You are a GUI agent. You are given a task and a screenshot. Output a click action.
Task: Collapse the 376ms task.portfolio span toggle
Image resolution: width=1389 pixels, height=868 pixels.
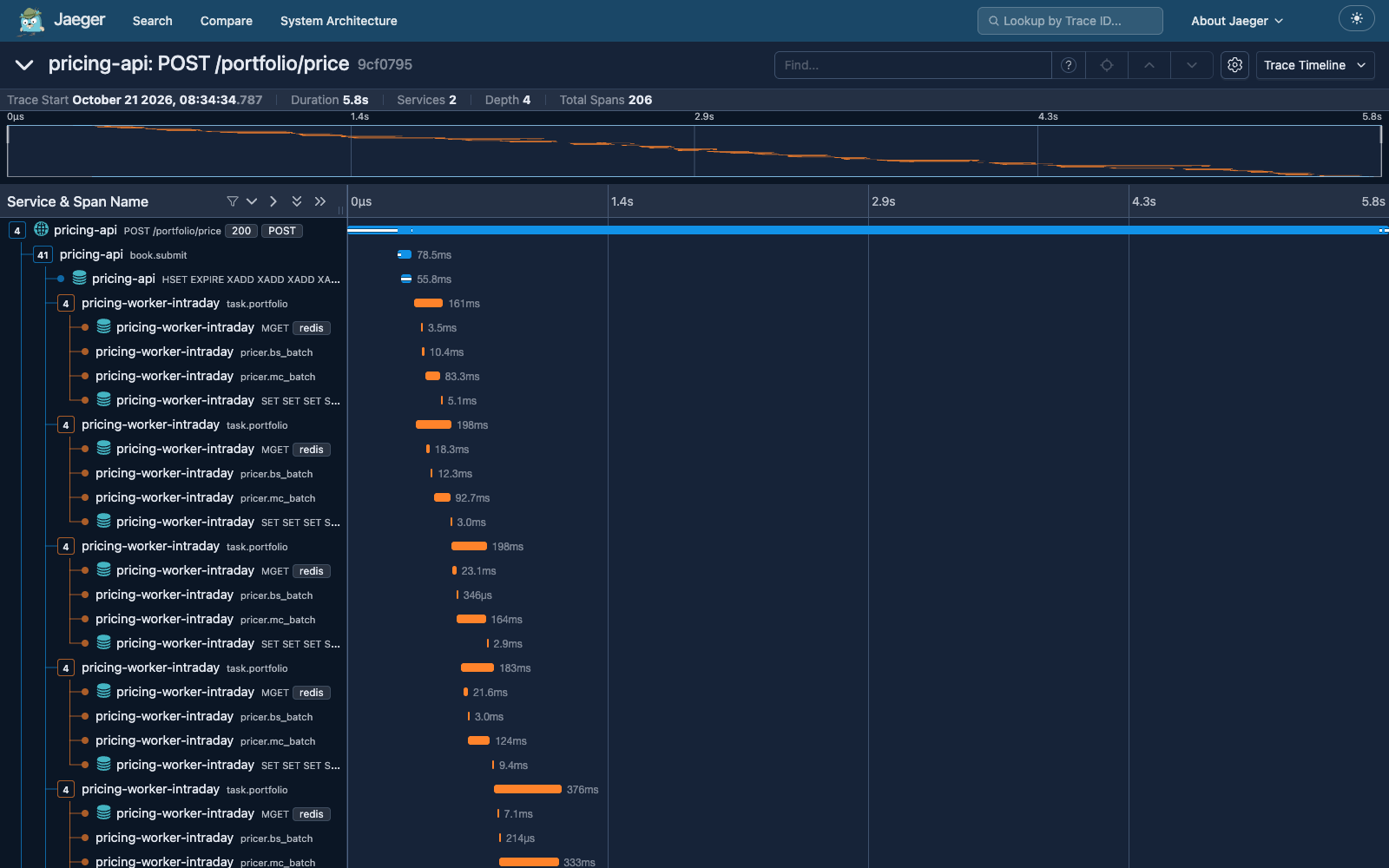pyautogui.click(x=66, y=789)
